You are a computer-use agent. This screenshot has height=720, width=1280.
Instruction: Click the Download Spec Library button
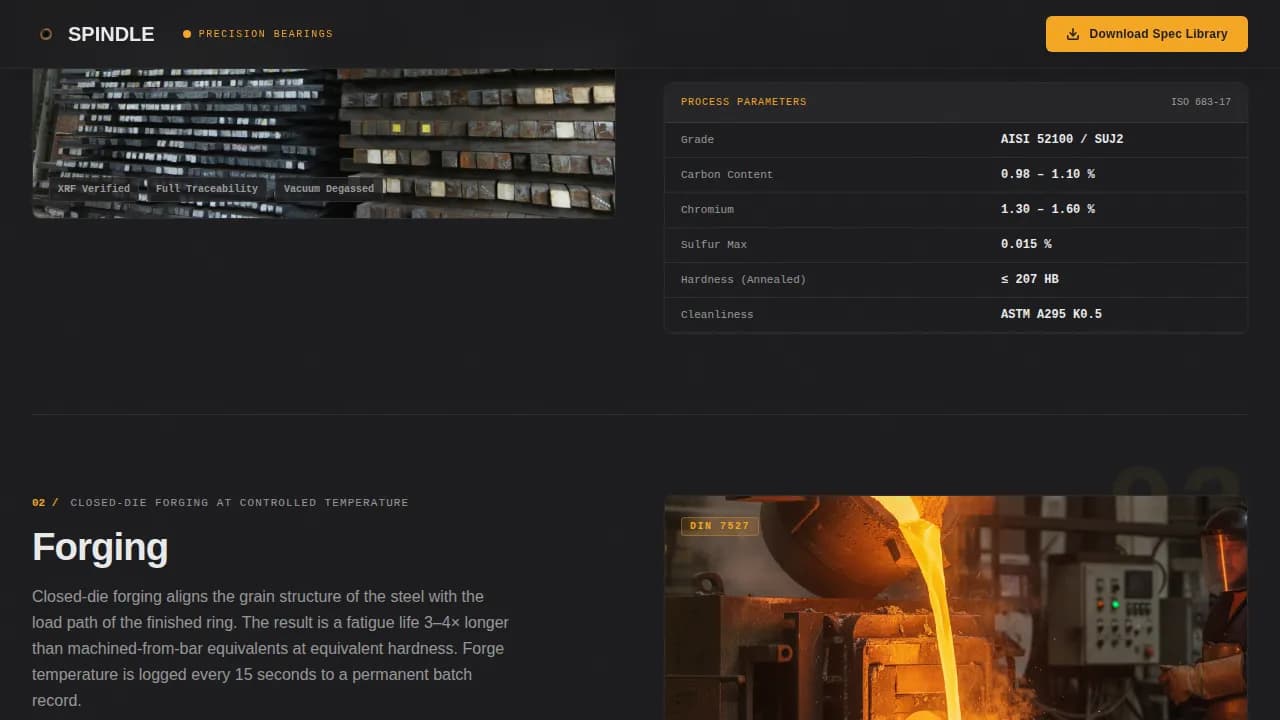[1146, 33]
